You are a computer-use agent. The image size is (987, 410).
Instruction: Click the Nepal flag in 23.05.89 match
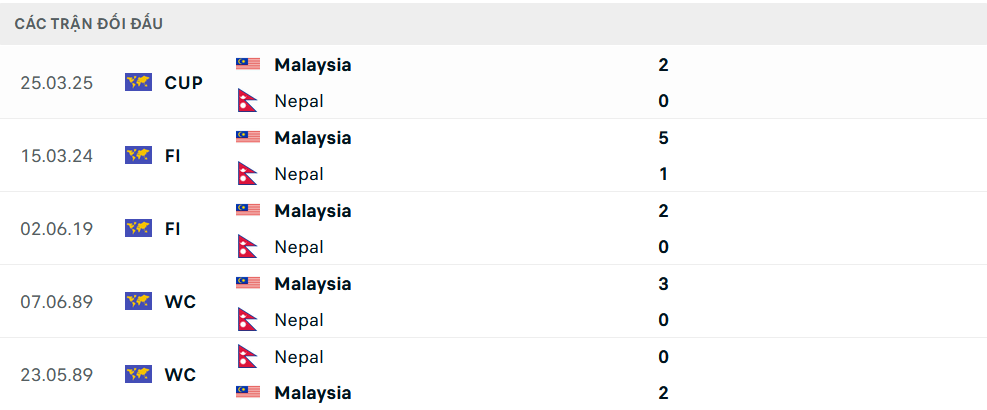click(x=248, y=357)
